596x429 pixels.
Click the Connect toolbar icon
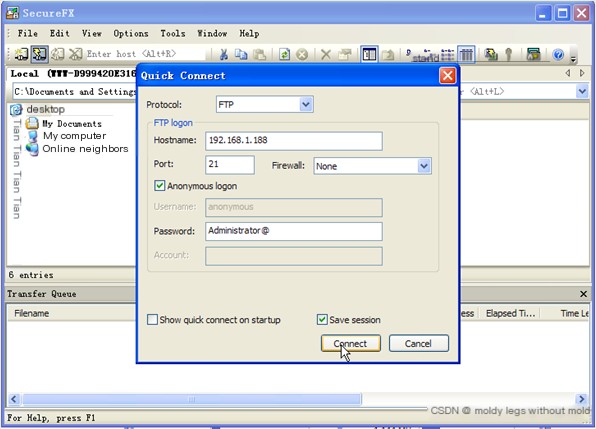tap(21, 54)
